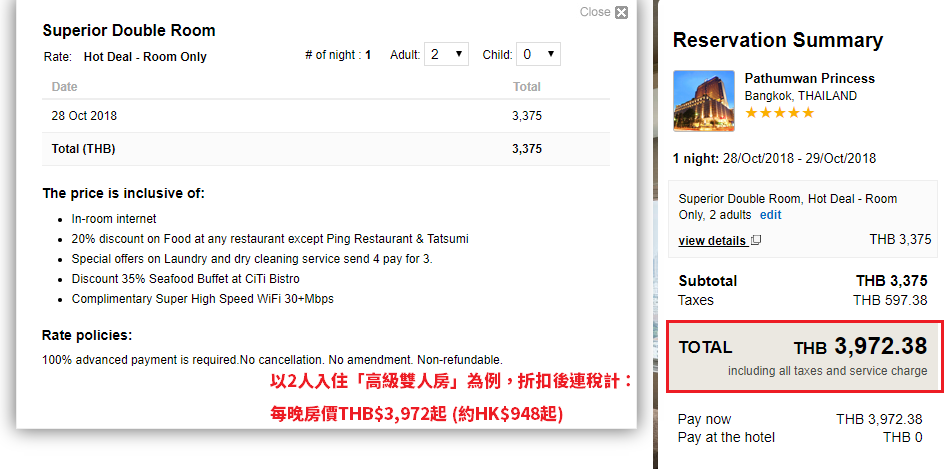Click the edit link for room selection
Image resolution: width=944 pixels, height=469 pixels.
(771, 215)
